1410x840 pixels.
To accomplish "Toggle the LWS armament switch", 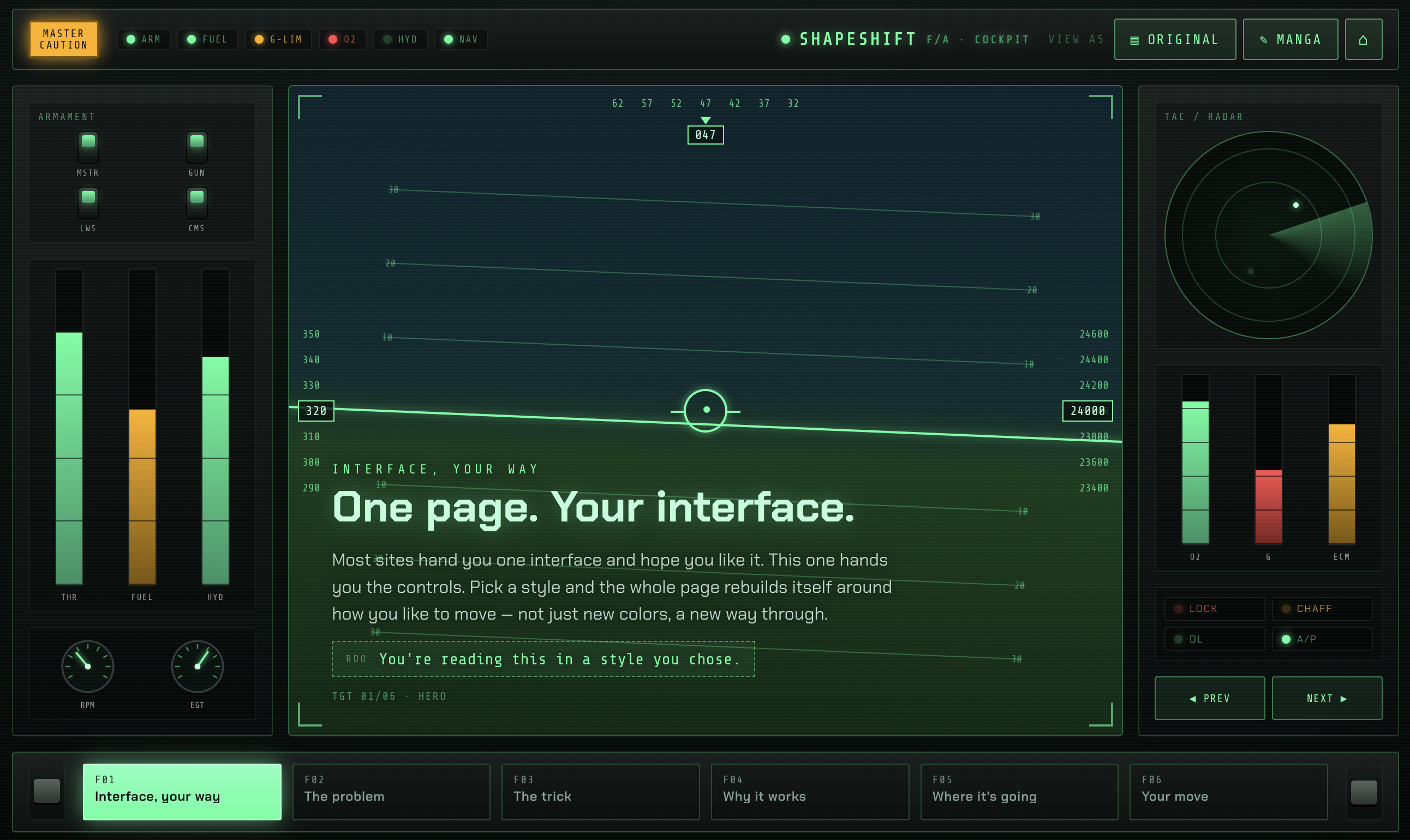I will coord(88,203).
